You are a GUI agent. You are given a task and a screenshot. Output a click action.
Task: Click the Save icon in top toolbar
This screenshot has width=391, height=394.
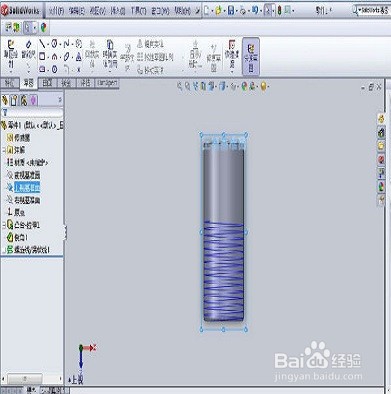(x=231, y=11)
